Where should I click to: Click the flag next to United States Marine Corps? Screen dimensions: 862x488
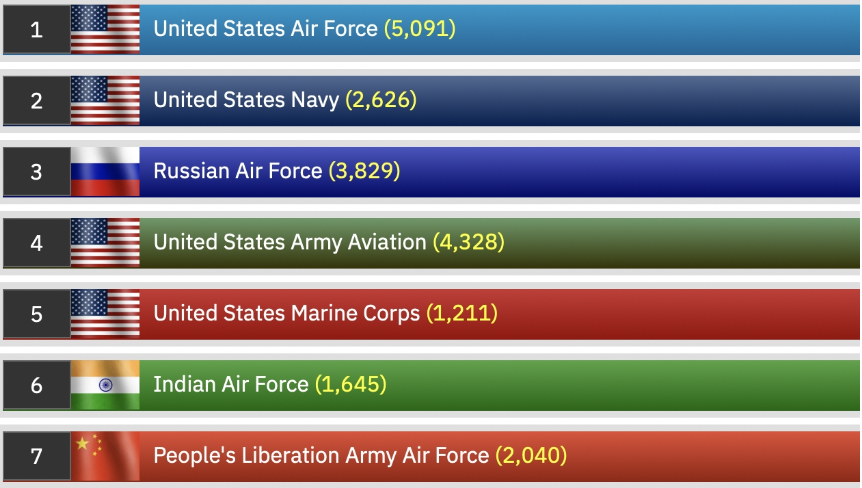point(105,313)
